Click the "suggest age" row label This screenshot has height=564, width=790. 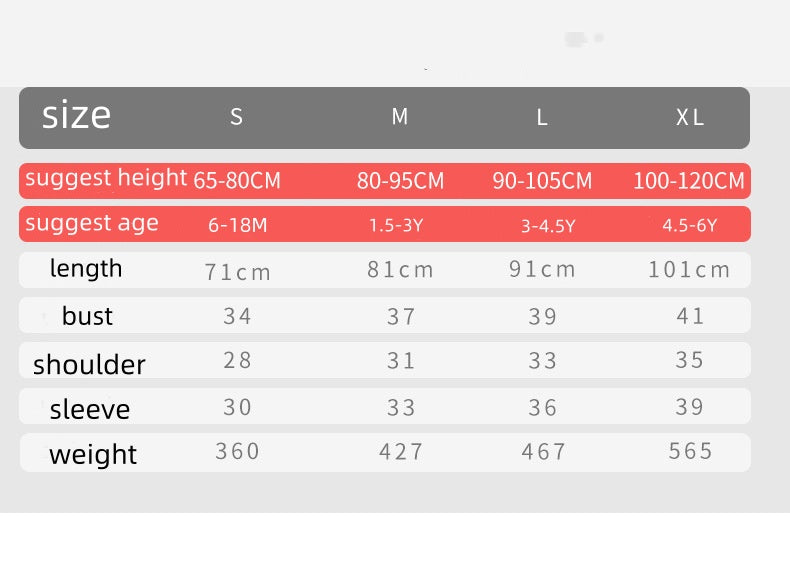(92, 223)
